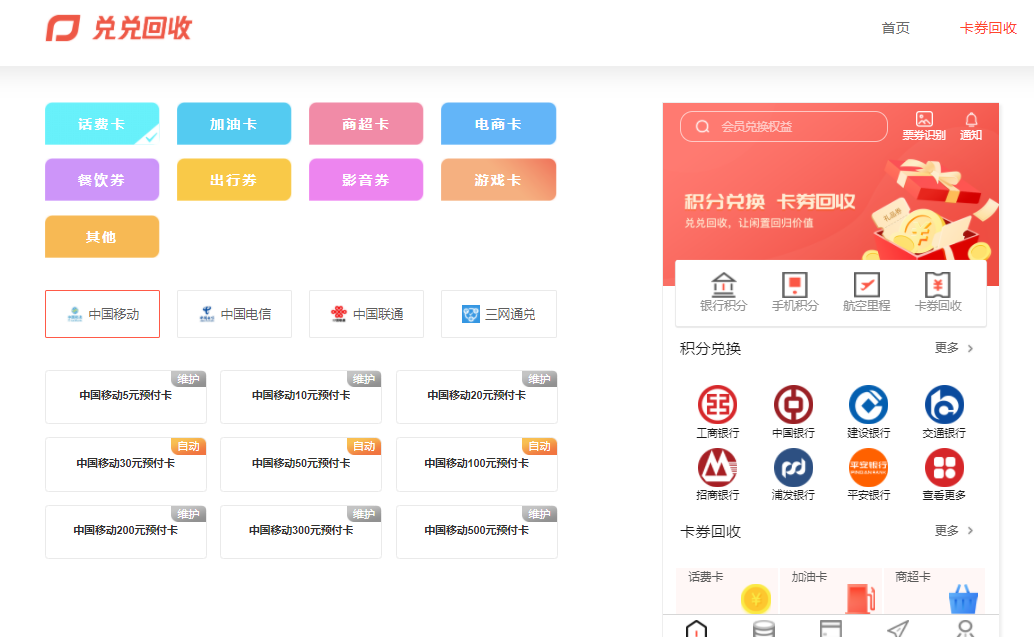Screen dimensions: 1034x637
Task: Select 中国联通 carrier option
Action: pyautogui.click(x=366, y=314)
